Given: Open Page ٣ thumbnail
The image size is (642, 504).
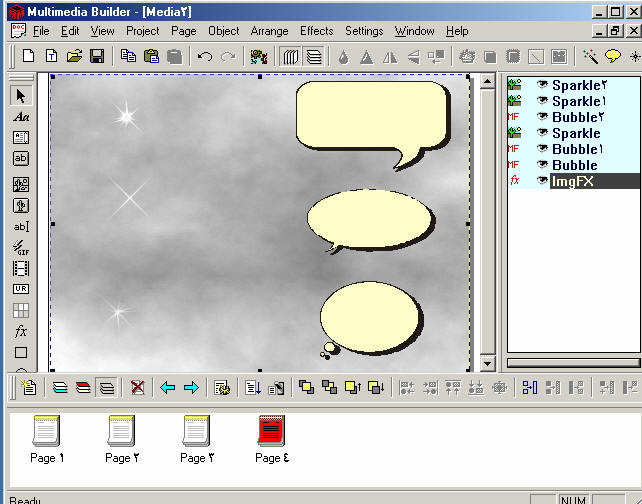Looking at the screenshot, I should (x=197, y=439).
